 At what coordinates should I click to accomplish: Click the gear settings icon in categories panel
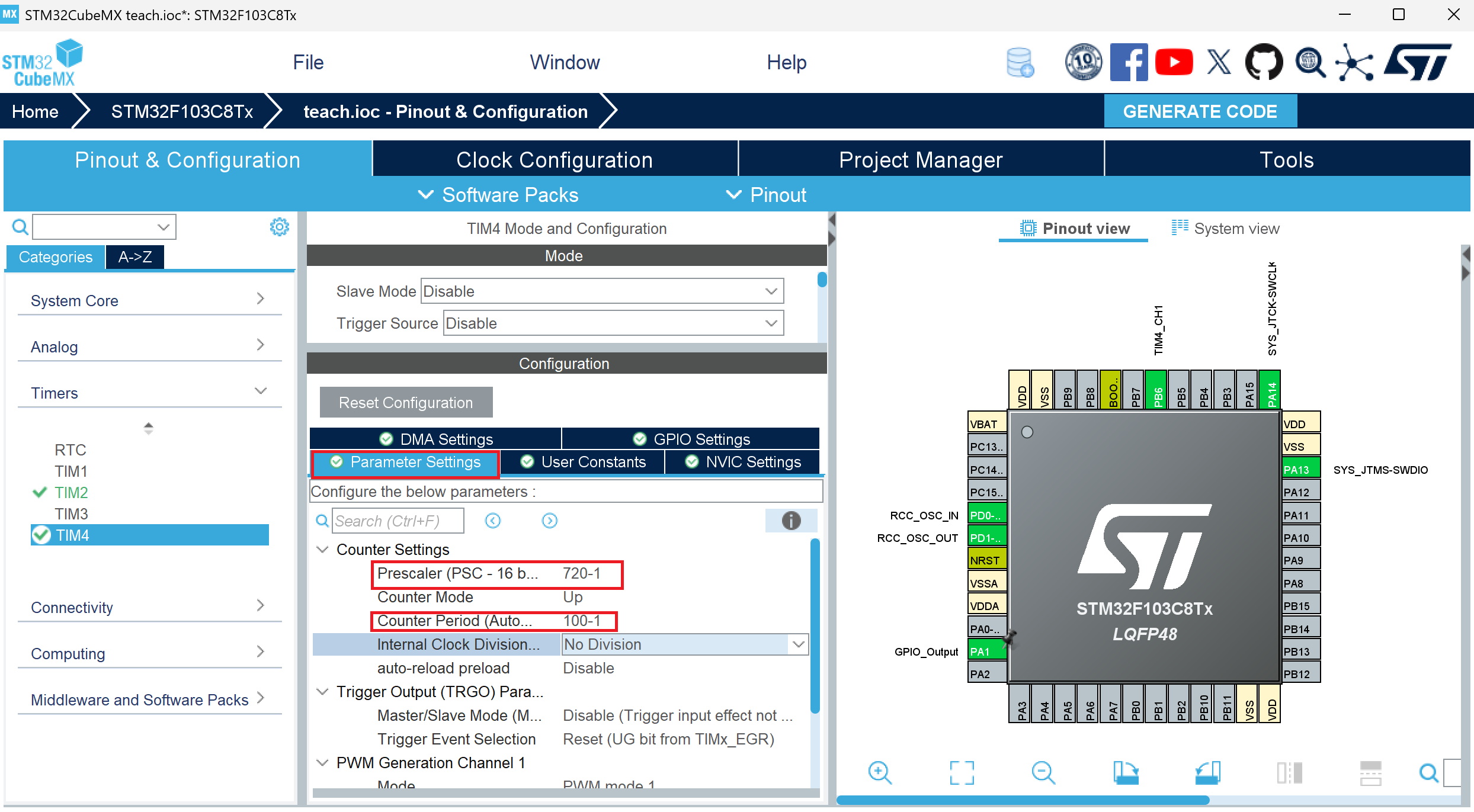pyautogui.click(x=279, y=227)
